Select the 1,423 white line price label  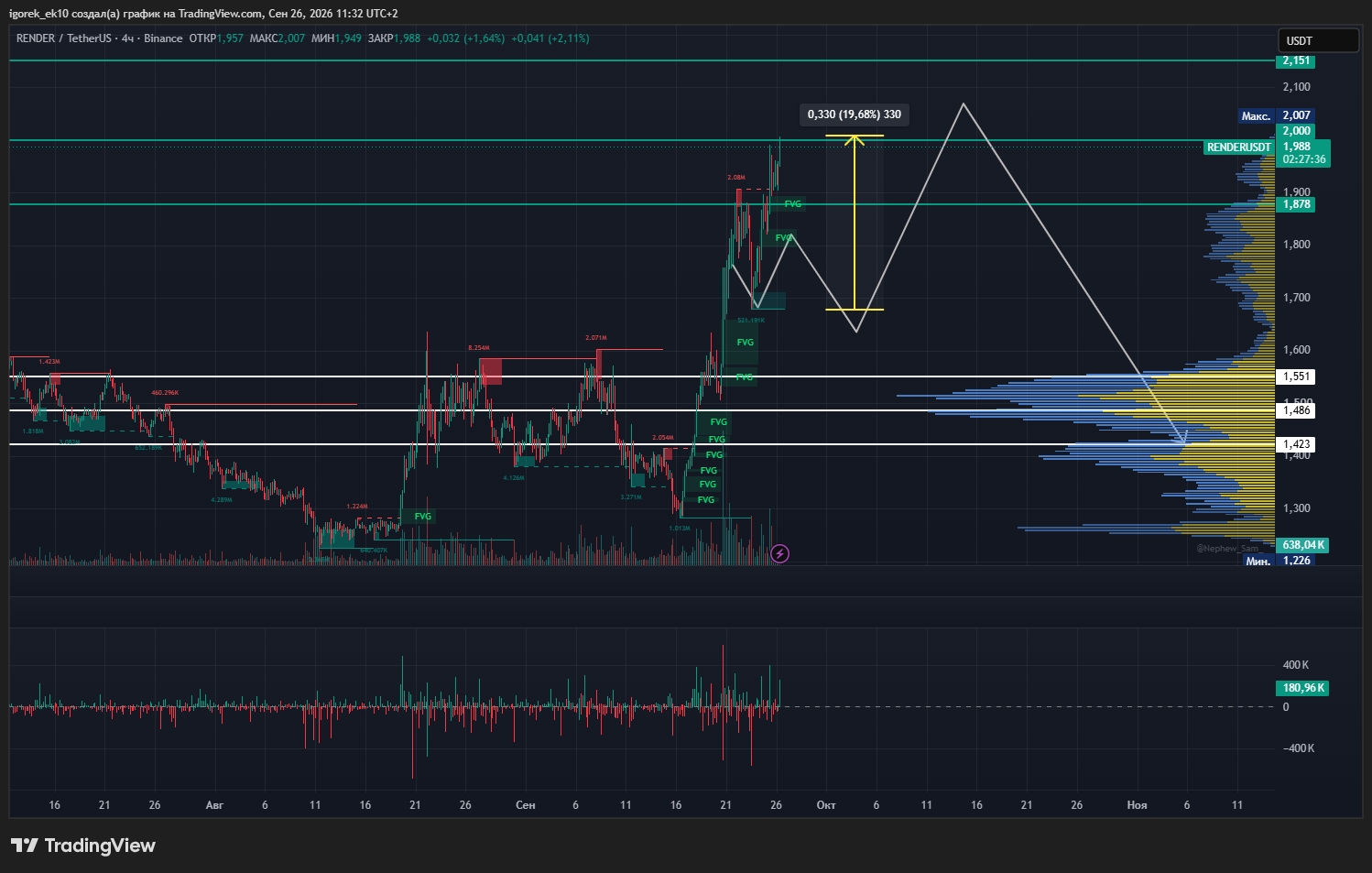1296,444
